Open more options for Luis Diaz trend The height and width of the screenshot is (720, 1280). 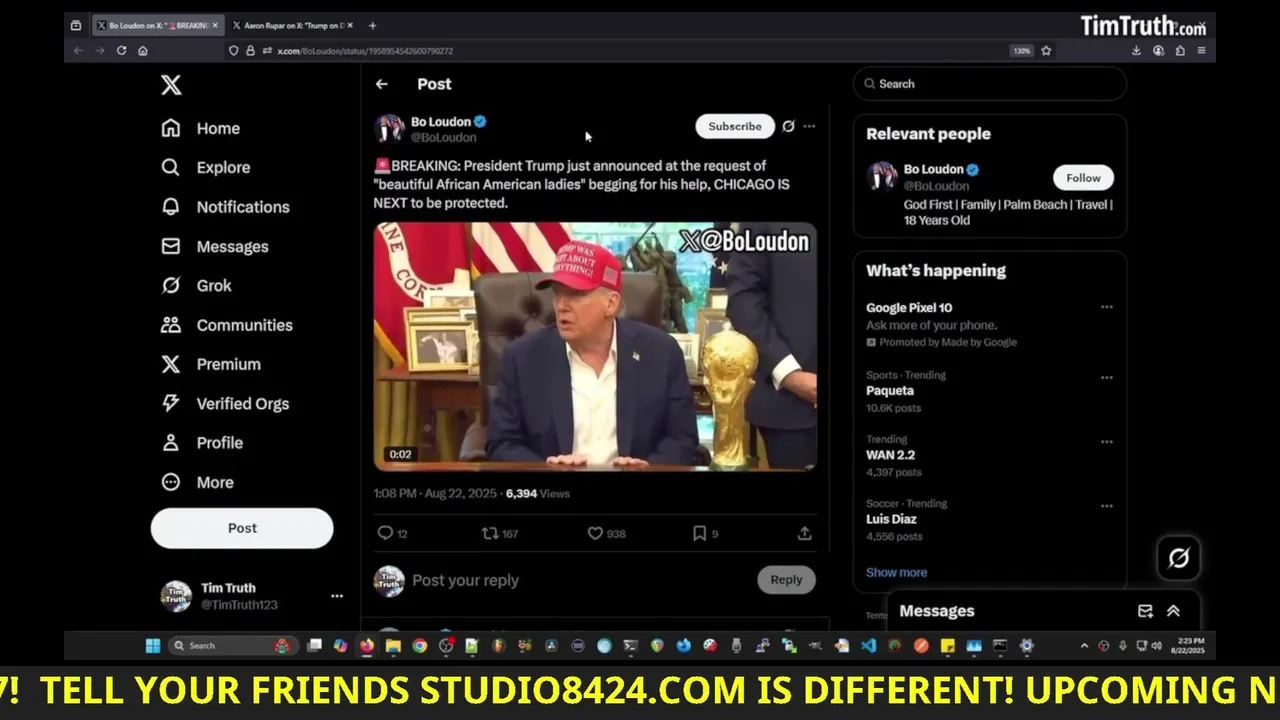1106,506
